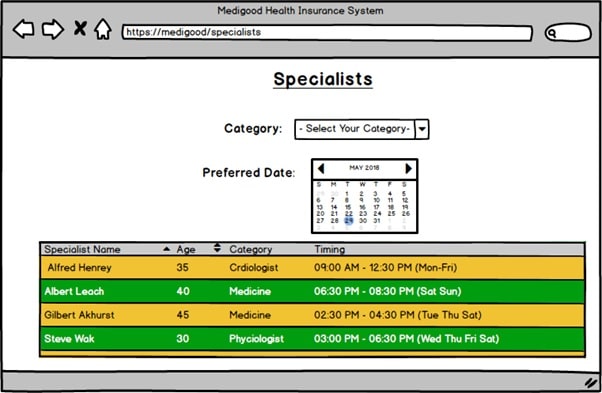Select Steve Wak in the table
The image size is (602, 393).
(x=69, y=339)
